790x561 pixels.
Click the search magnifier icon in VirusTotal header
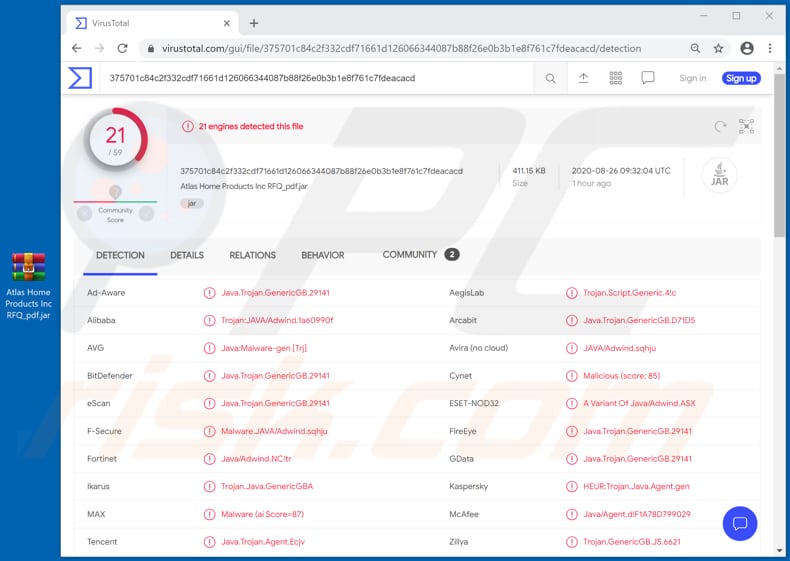point(551,79)
